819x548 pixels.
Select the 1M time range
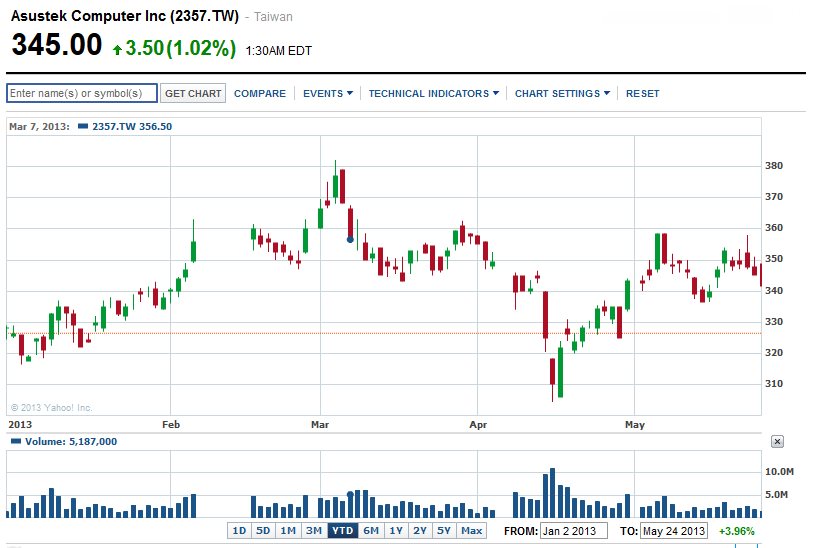pyautogui.click(x=288, y=531)
